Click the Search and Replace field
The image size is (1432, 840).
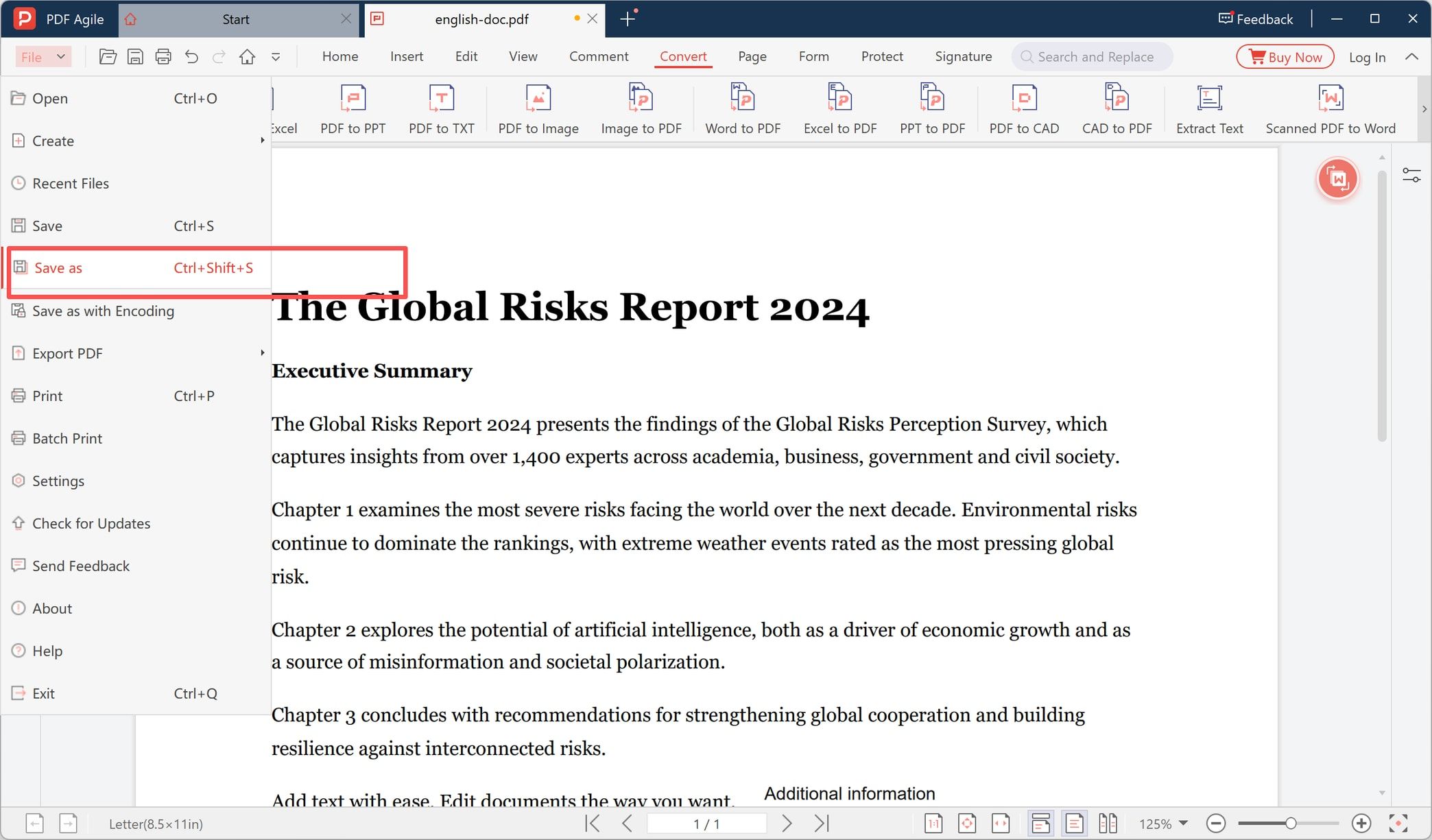click(x=1092, y=57)
